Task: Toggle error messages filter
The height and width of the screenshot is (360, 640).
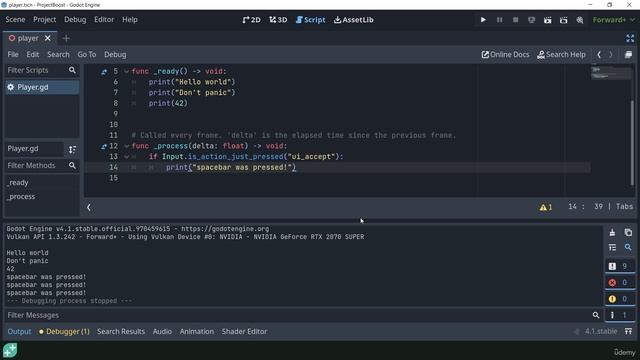Action: click(620, 282)
